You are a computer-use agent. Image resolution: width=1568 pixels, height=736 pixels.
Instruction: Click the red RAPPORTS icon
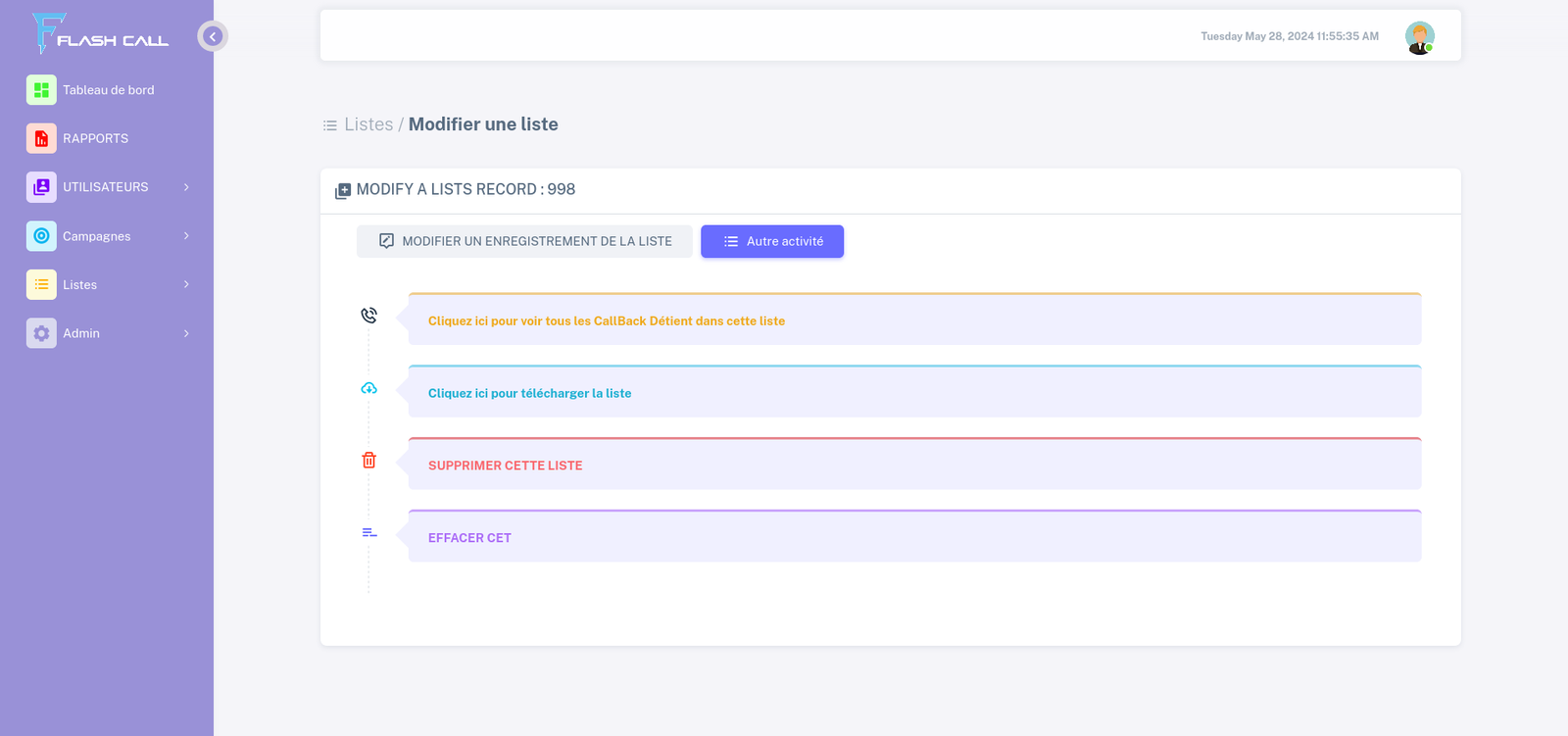(x=41, y=139)
